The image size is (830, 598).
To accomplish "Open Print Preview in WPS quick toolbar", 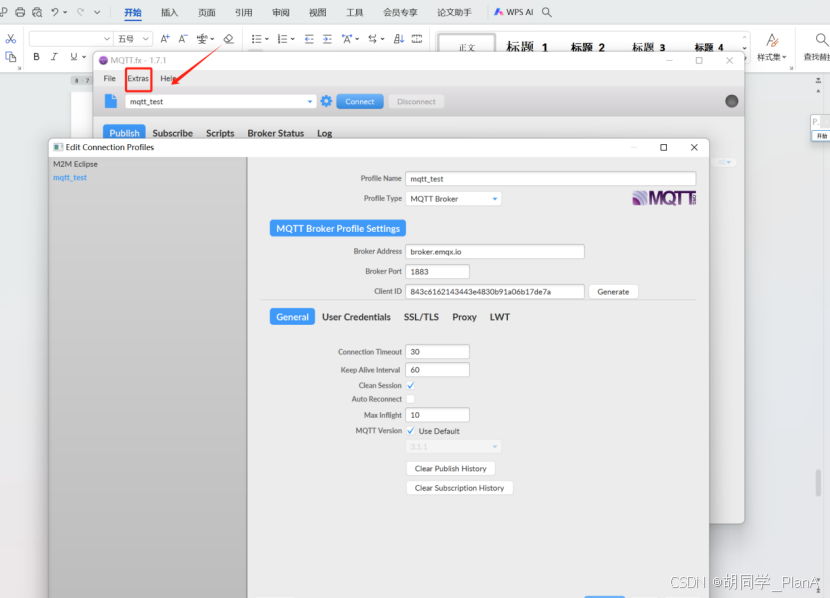I will point(37,12).
